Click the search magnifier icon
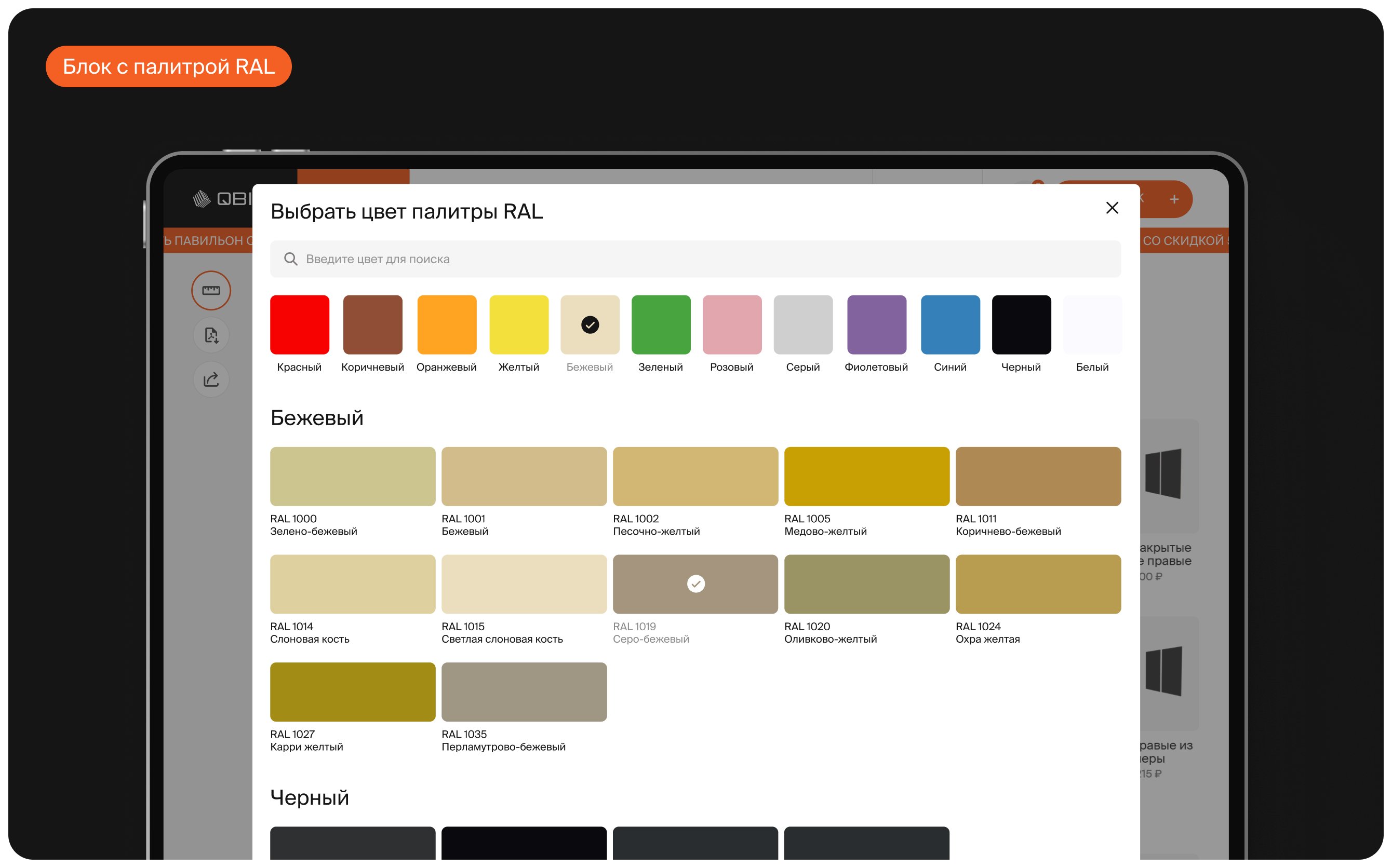1392x868 pixels. (290, 259)
